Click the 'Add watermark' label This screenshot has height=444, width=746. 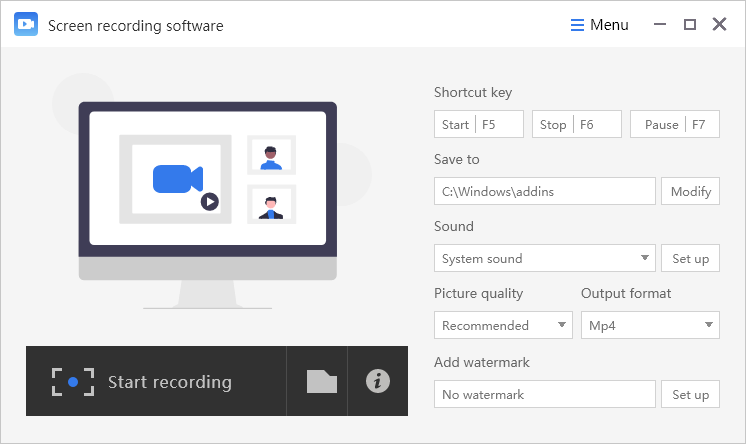click(x=481, y=362)
